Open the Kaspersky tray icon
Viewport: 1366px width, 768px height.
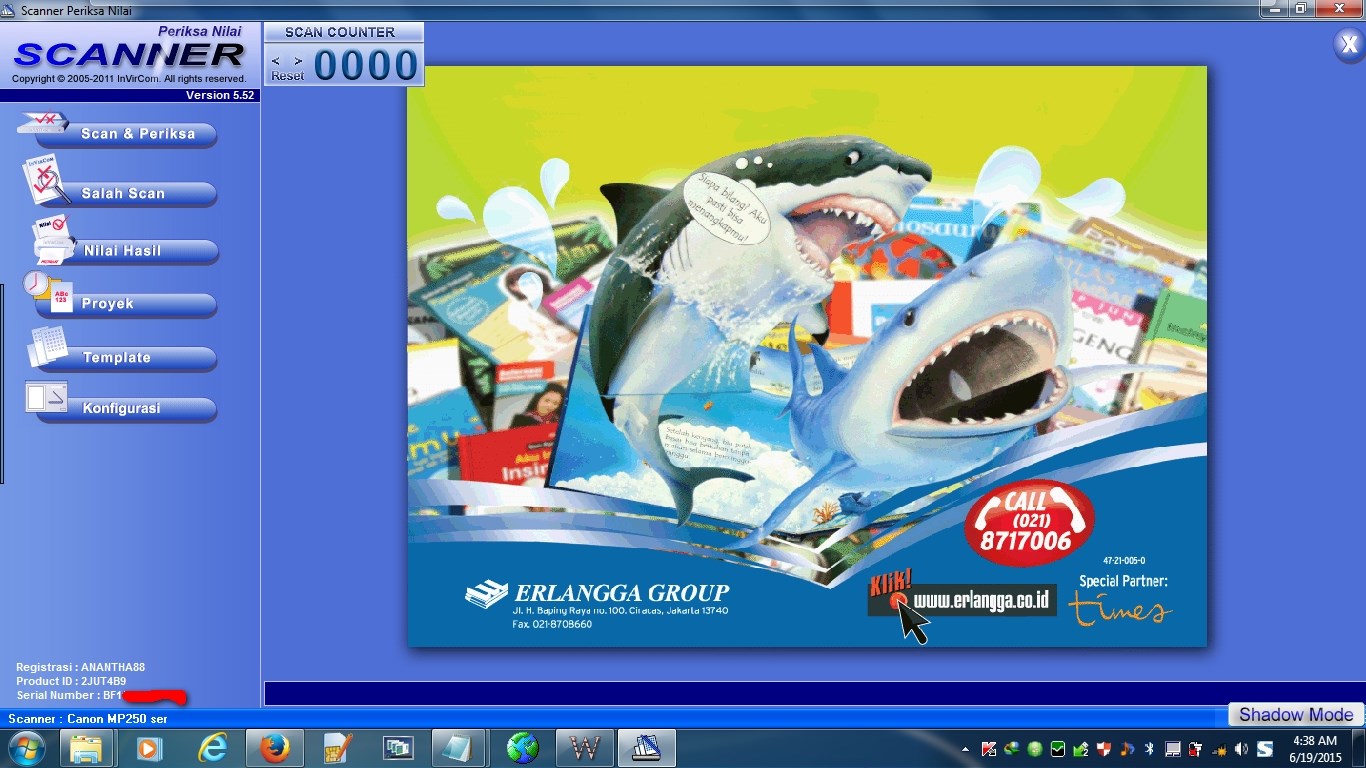point(988,749)
